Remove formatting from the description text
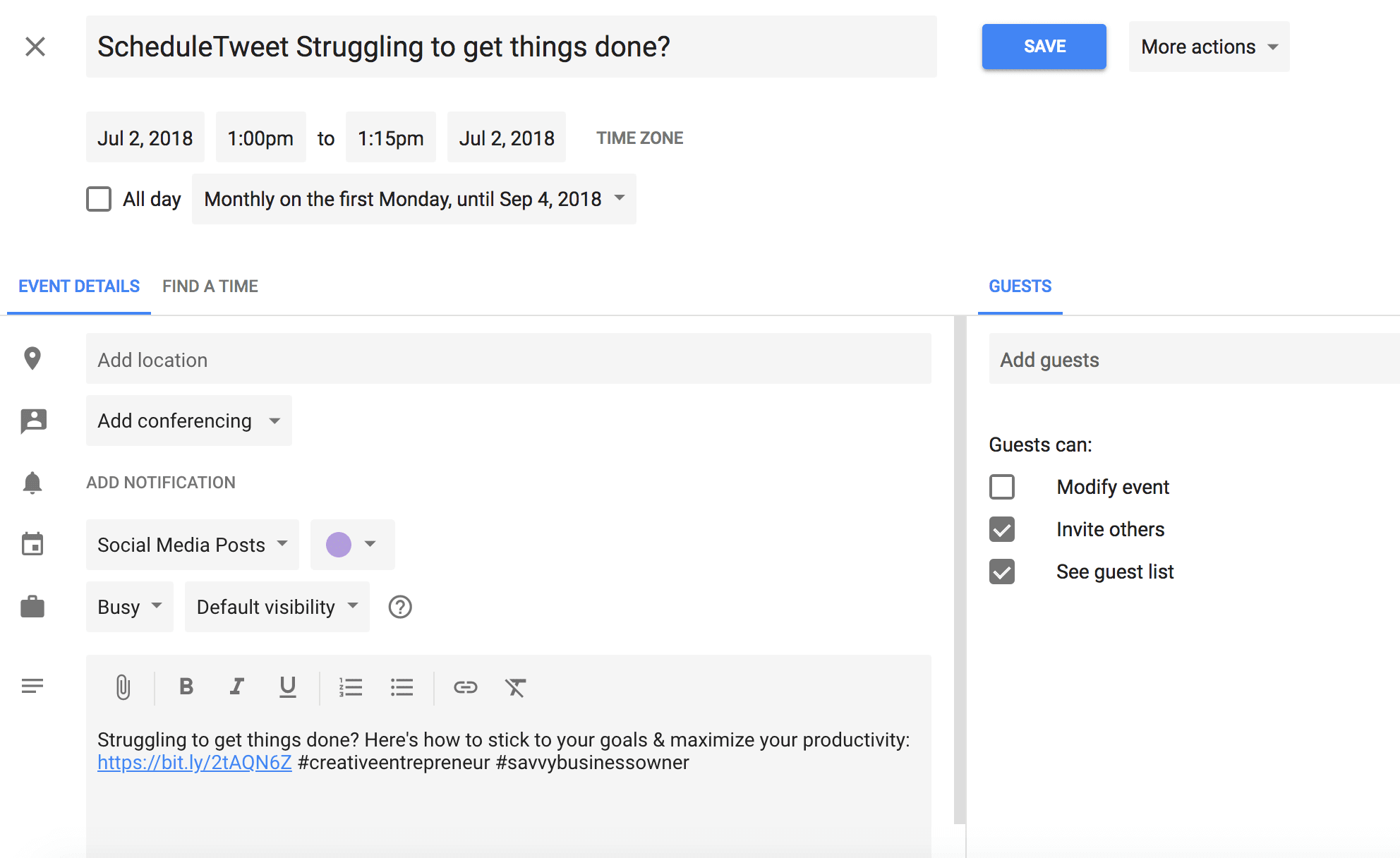The width and height of the screenshot is (1400, 858). (x=516, y=687)
